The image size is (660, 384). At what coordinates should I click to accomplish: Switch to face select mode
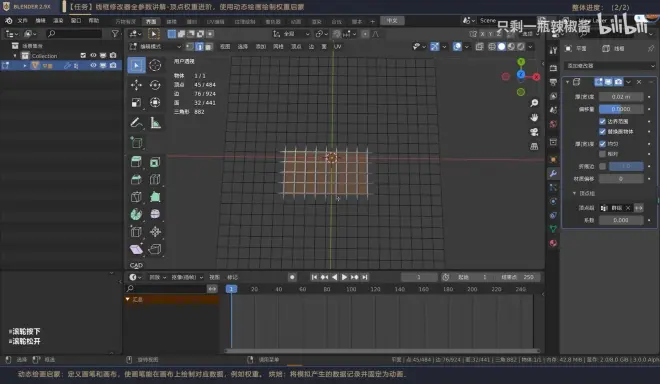pyautogui.click(x=209, y=47)
